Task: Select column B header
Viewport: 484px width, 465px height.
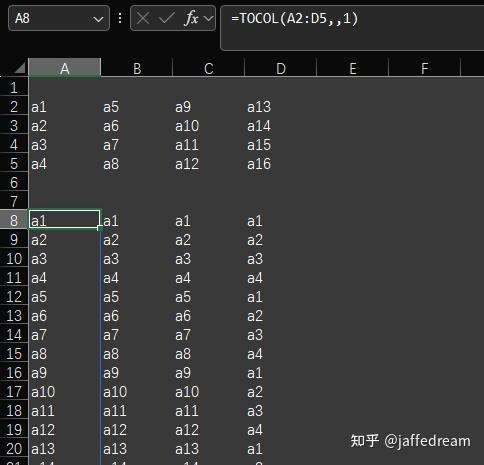Action: pos(137,68)
